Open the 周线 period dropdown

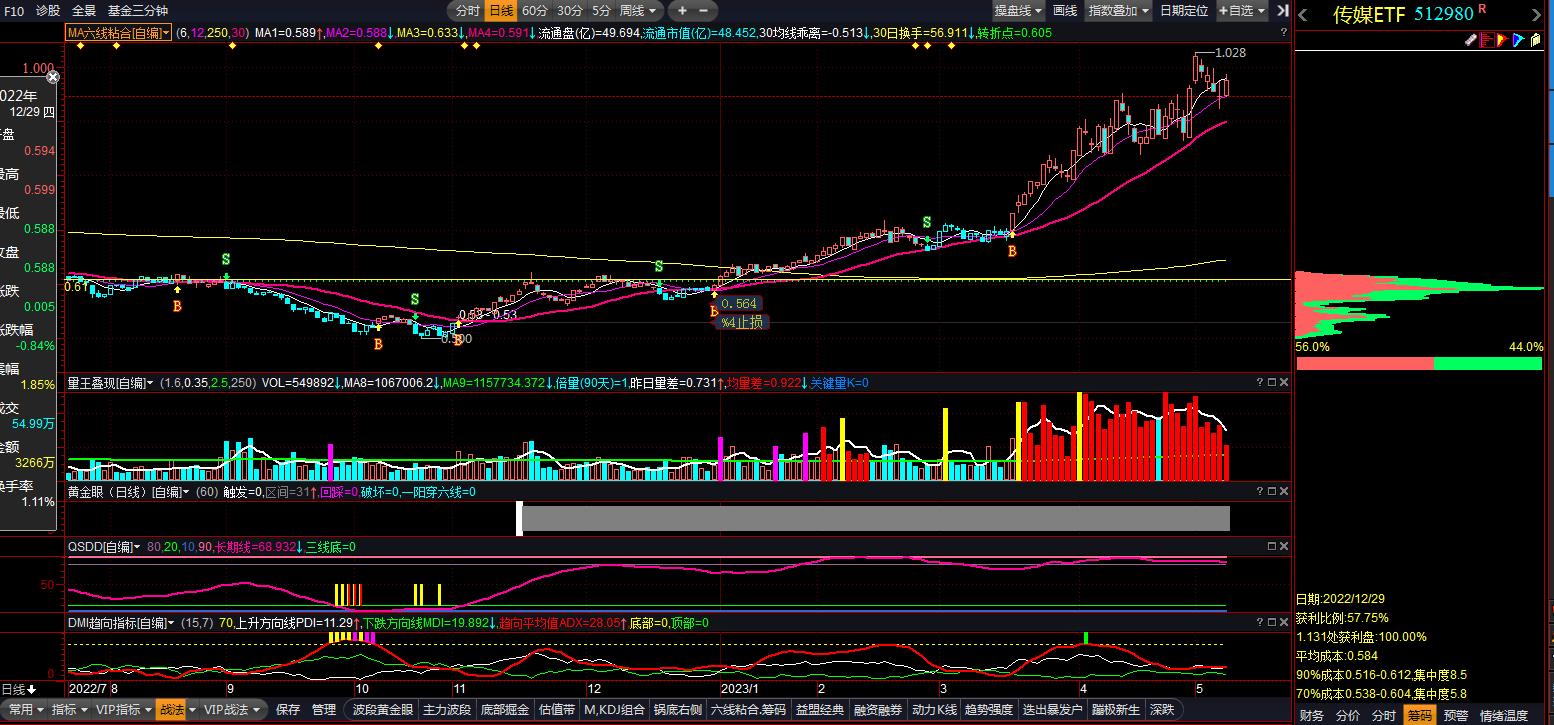point(636,11)
